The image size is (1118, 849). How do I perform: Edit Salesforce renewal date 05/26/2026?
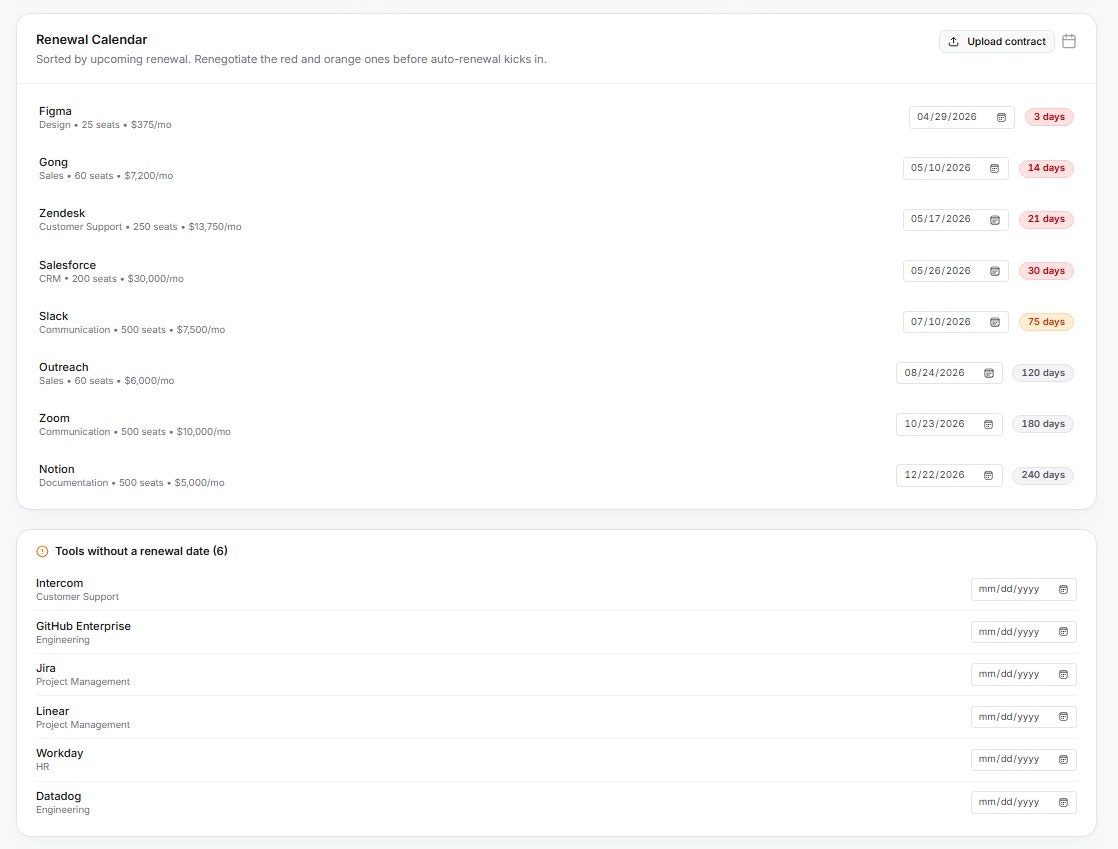tap(955, 271)
